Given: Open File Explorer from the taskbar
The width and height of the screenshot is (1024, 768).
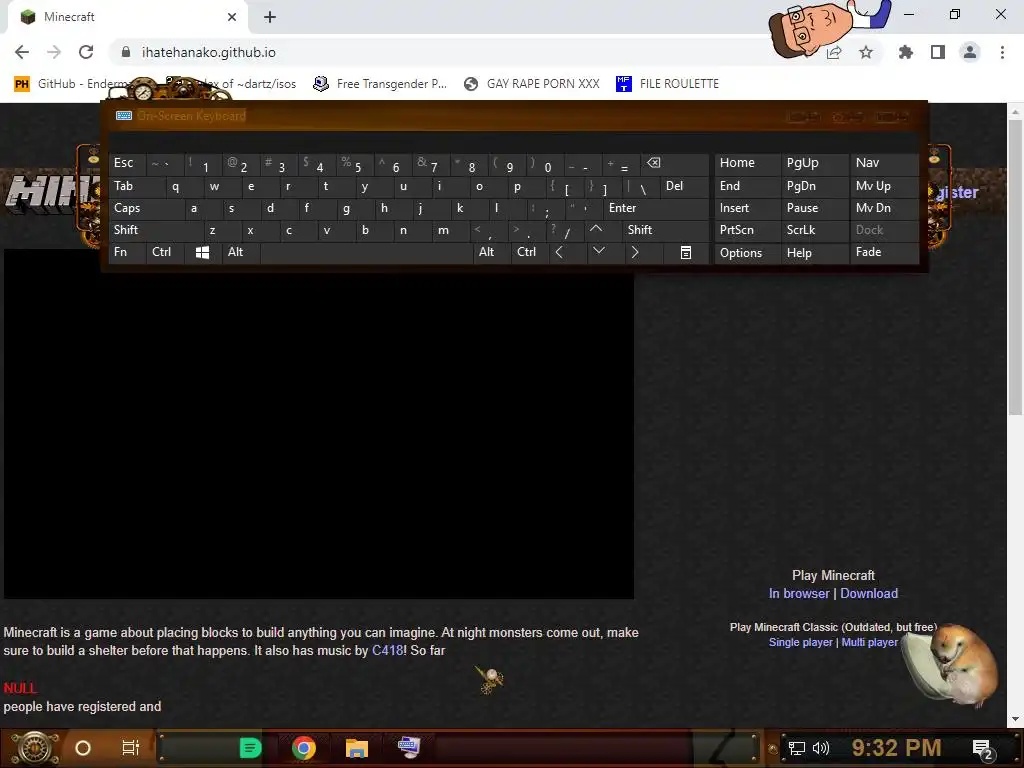Looking at the screenshot, I should [357, 748].
